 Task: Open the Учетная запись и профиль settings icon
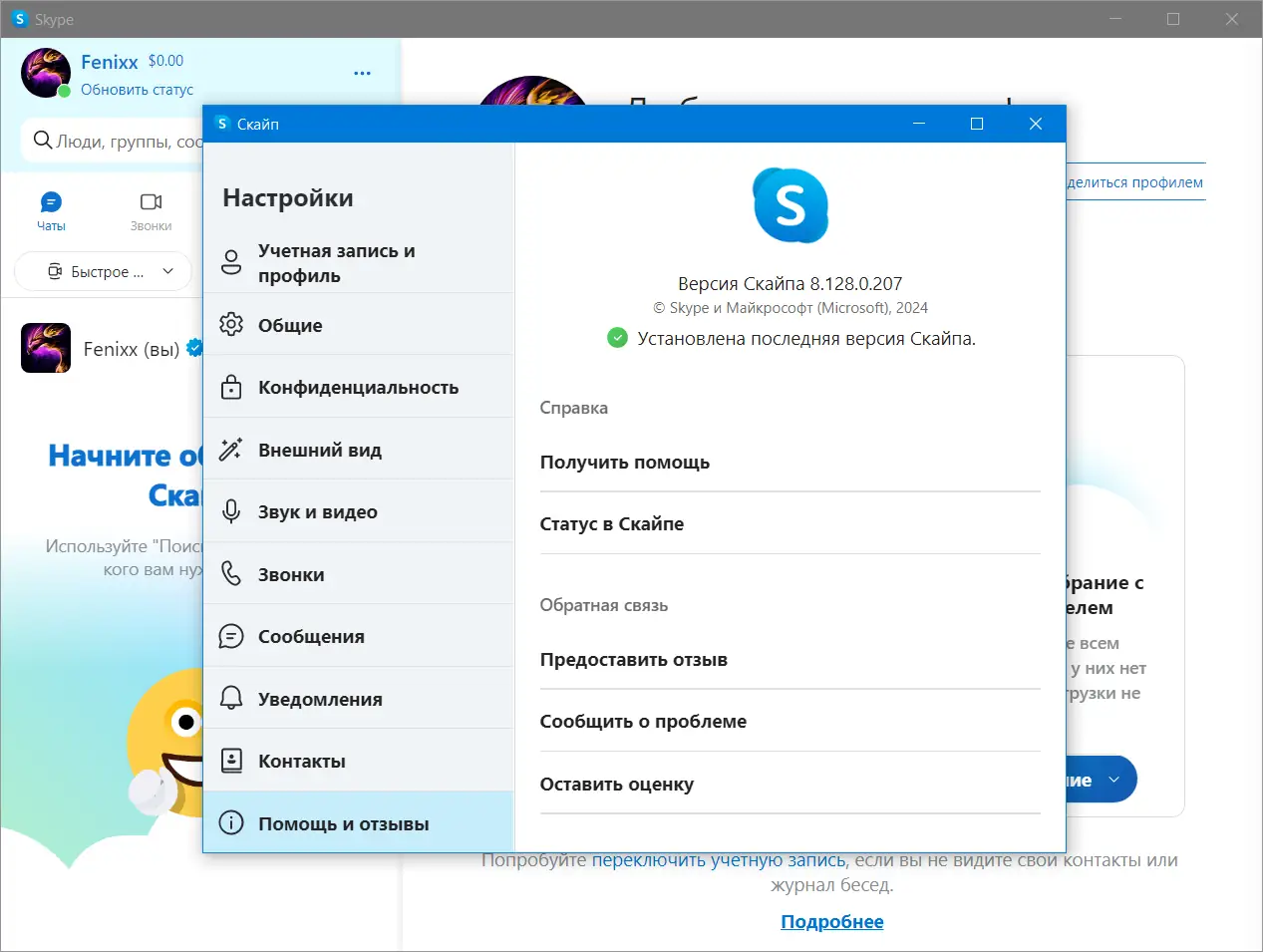click(230, 262)
